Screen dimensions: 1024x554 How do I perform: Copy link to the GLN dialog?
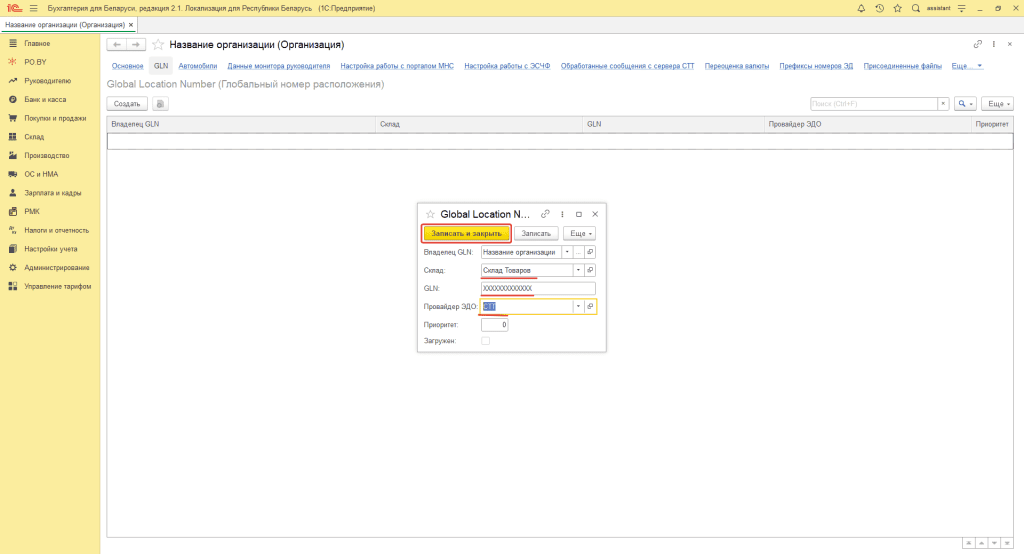pos(545,214)
